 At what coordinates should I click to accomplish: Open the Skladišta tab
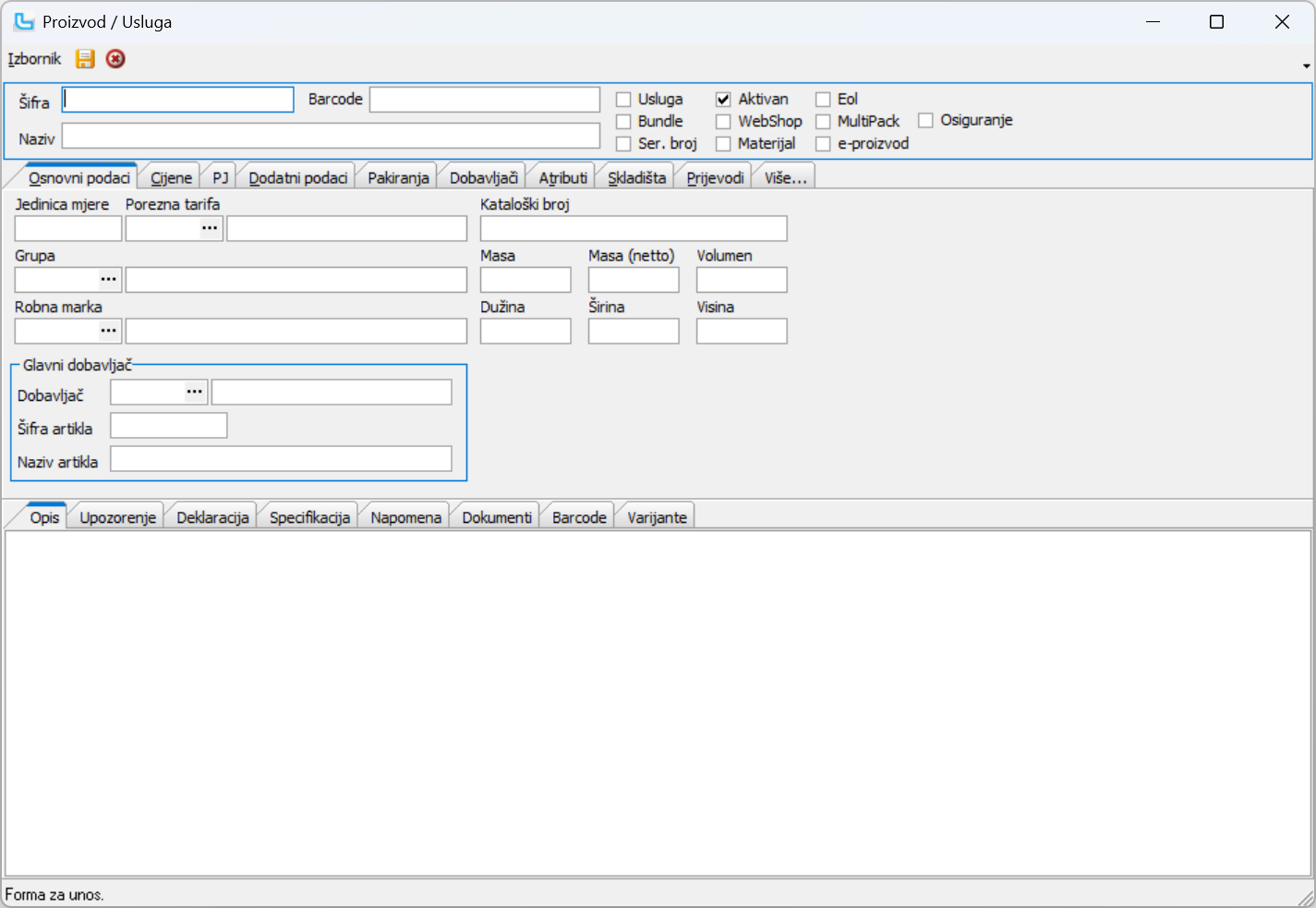tap(636, 177)
